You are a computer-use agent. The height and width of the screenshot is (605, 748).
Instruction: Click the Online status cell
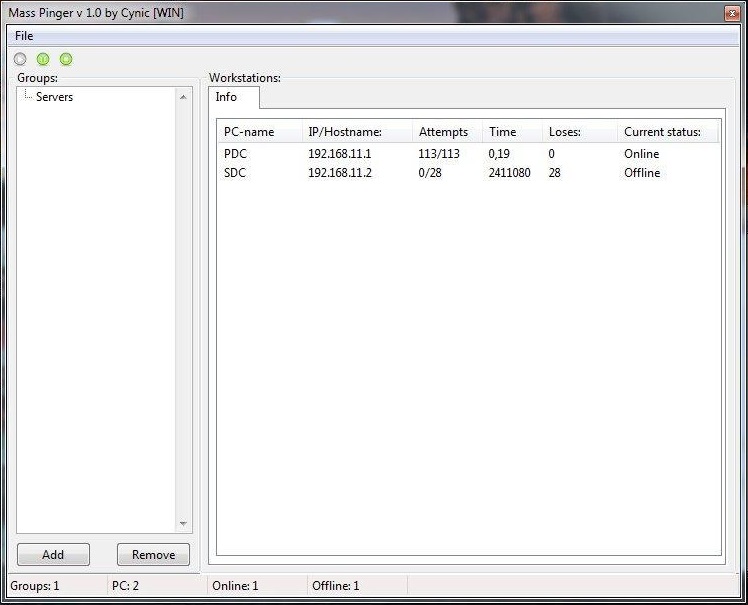(642, 154)
